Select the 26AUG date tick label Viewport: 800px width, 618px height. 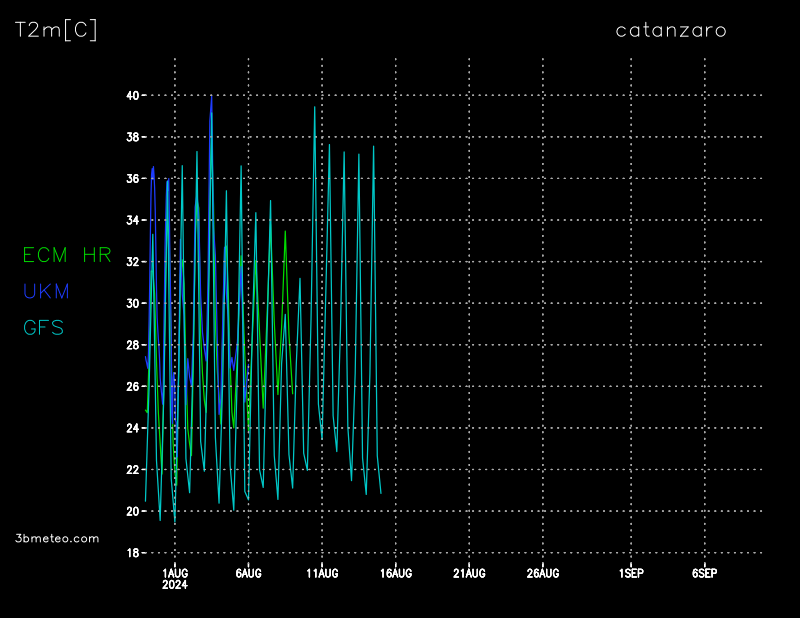(x=542, y=573)
